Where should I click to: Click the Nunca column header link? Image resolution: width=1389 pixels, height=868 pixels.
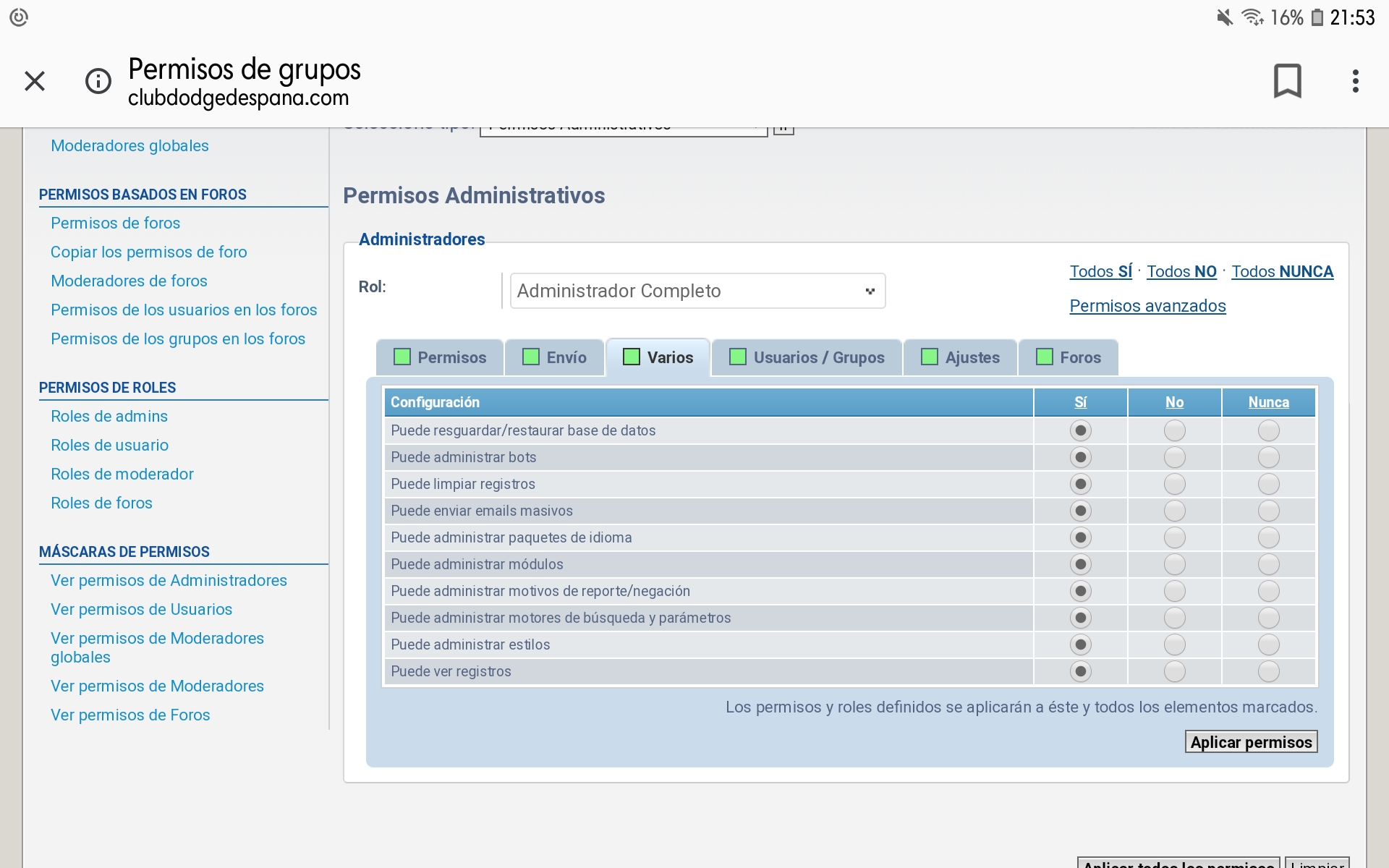(x=1268, y=402)
